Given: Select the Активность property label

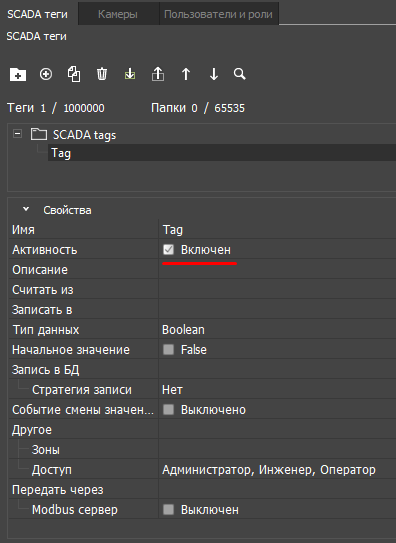Looking at the screenshot, I should coord(45,250).
